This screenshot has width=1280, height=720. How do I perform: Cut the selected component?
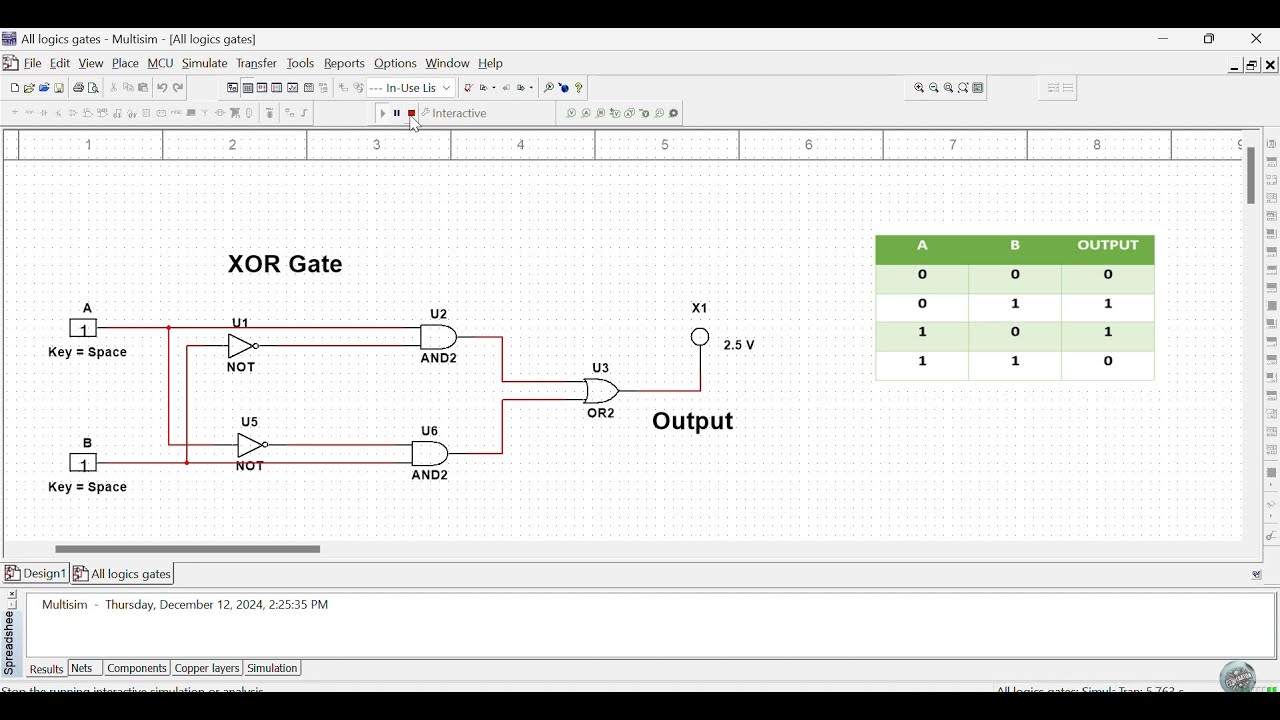(x=113, y=88)
